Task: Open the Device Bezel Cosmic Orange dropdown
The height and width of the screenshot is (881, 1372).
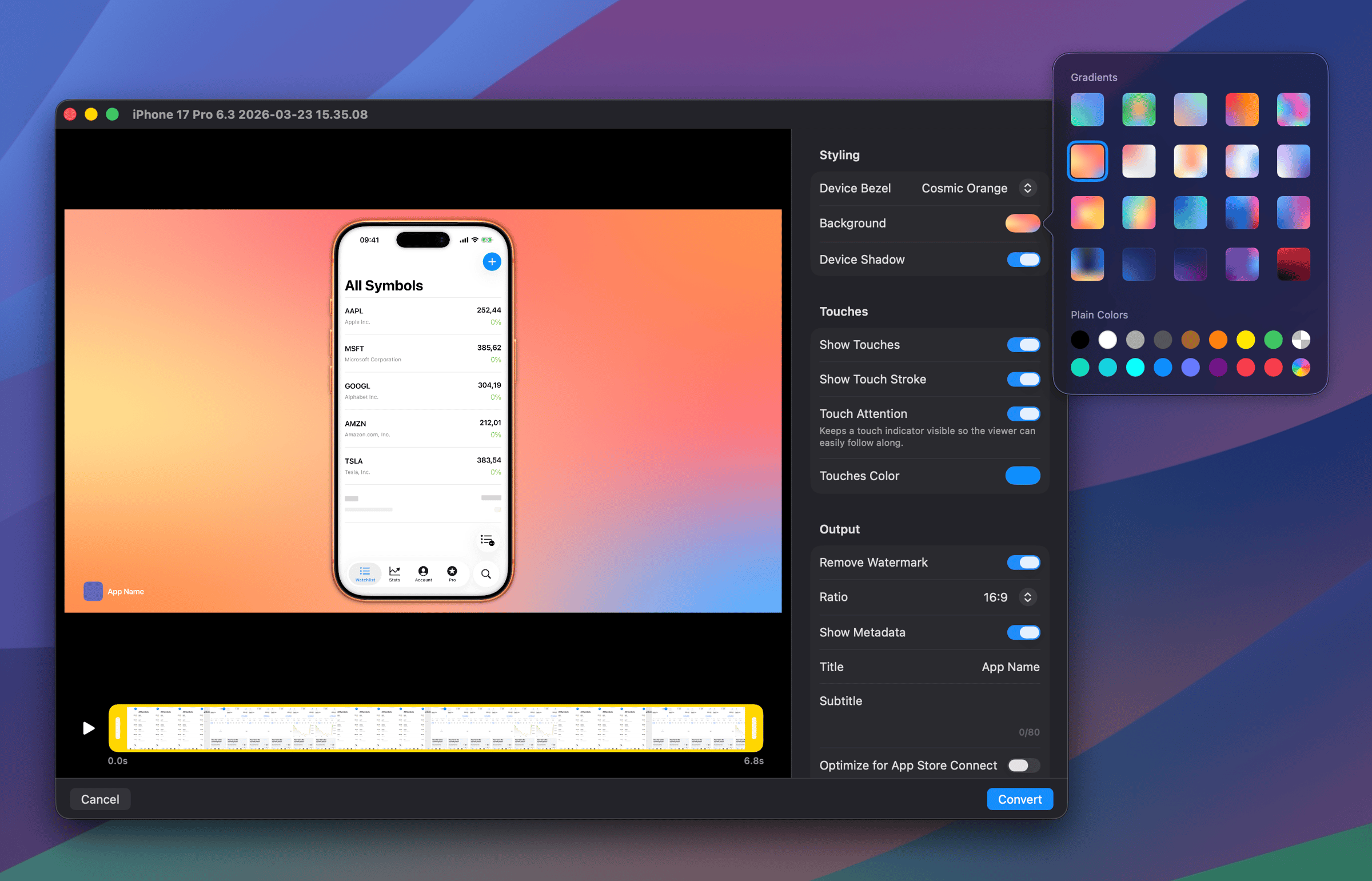Action: click(x=1027, y=188)
